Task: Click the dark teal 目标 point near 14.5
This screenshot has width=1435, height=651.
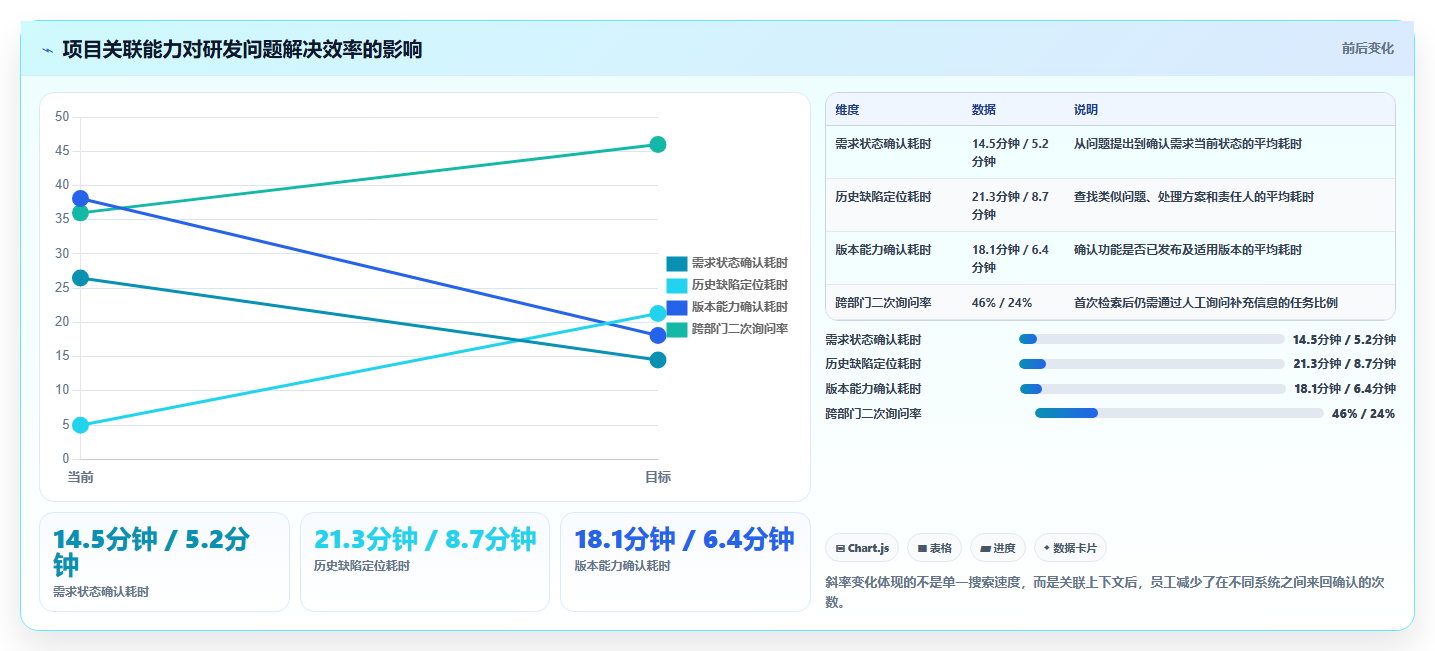Action: [x=658, y=360]
